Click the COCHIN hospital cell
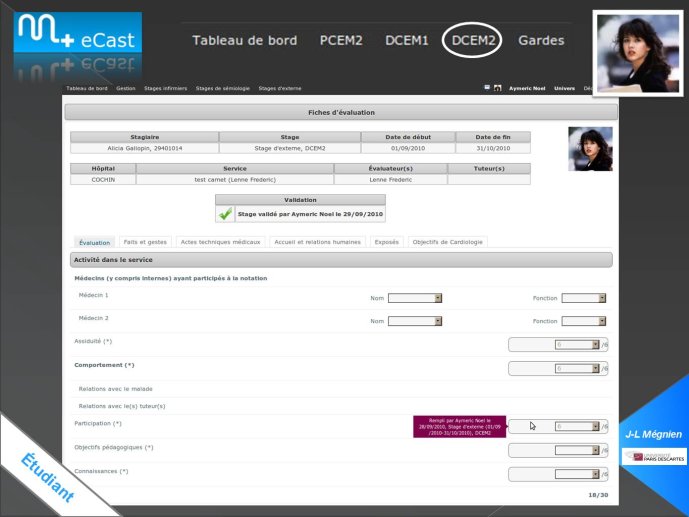This screenshot has height=517, width=689. pyautogui.click(x=103, y=180)
